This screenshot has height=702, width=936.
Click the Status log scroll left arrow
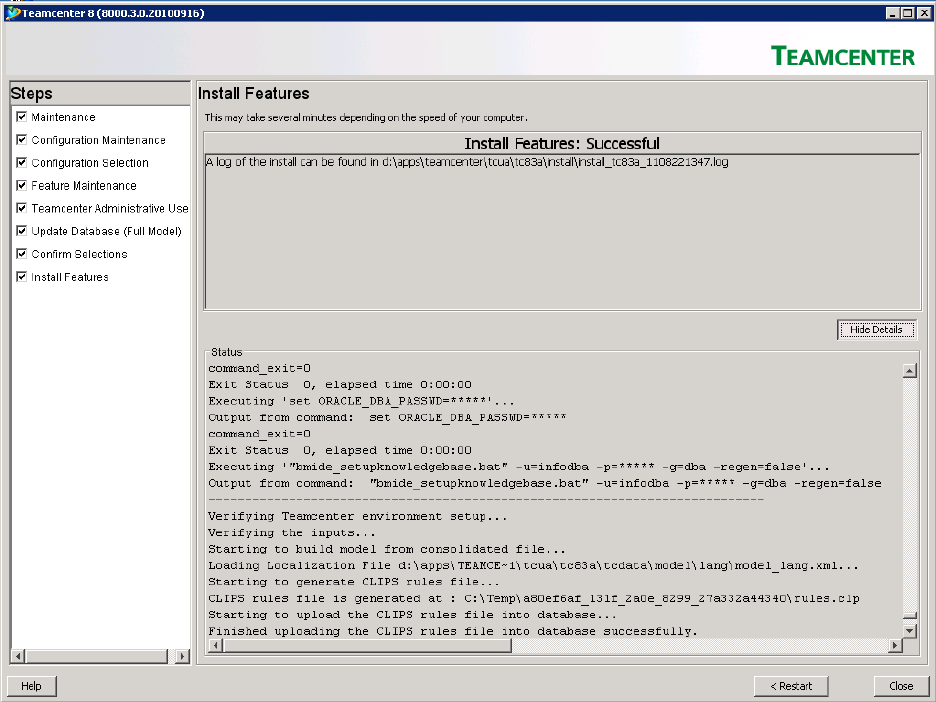click(215, 645)
